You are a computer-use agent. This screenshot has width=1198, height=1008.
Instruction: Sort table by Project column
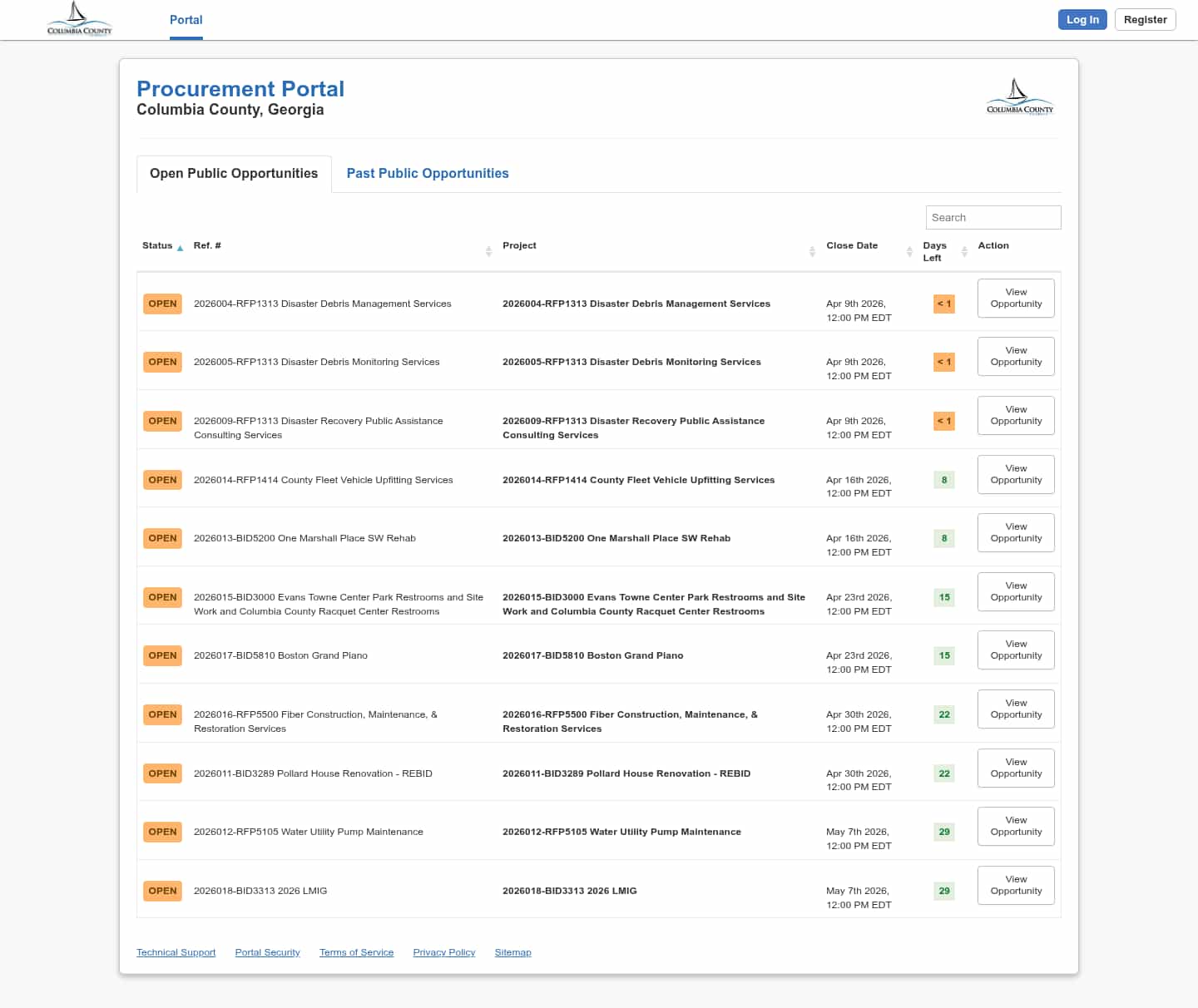point(812,251)
